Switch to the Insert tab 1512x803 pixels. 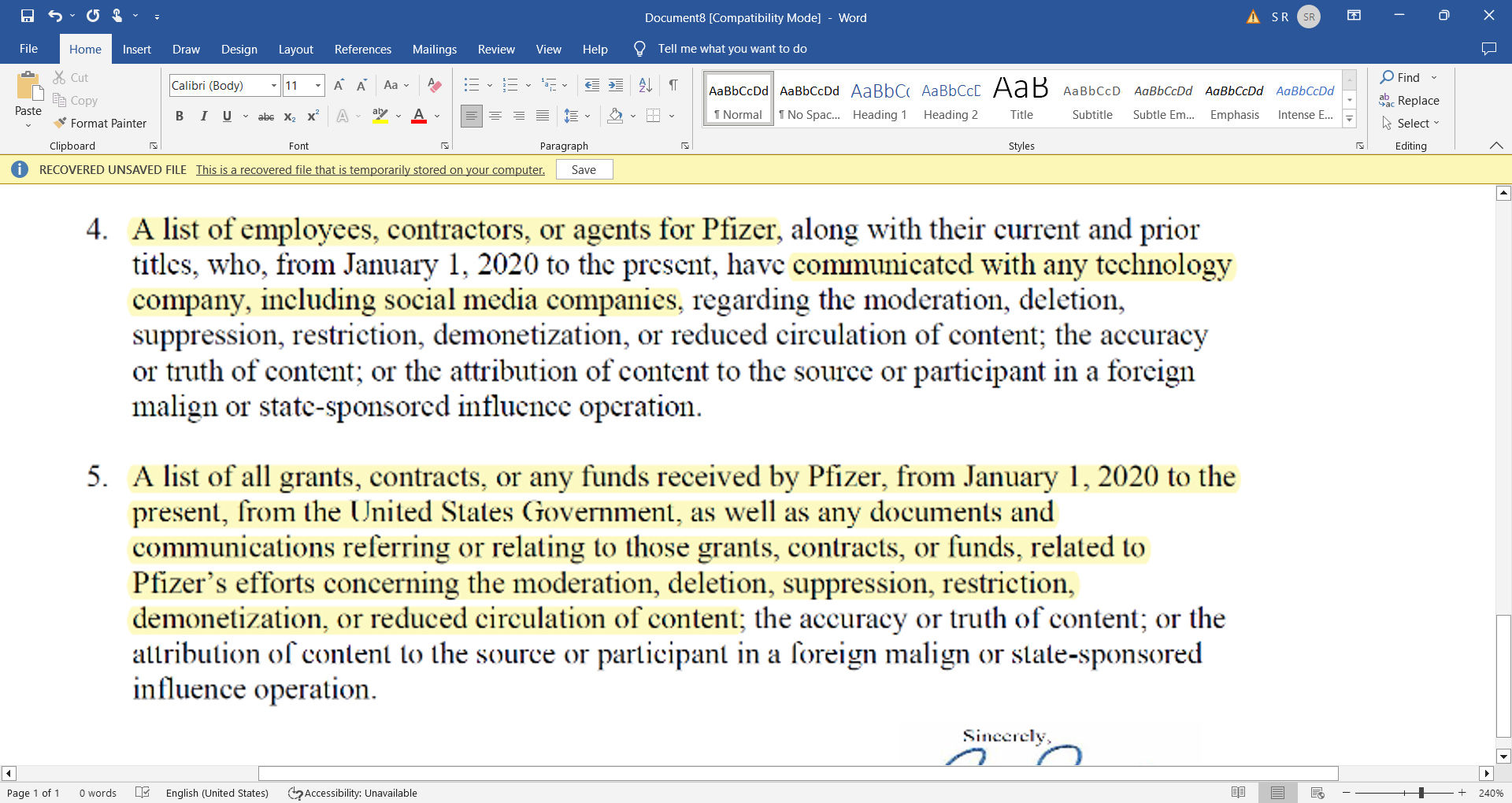(136, 49)
